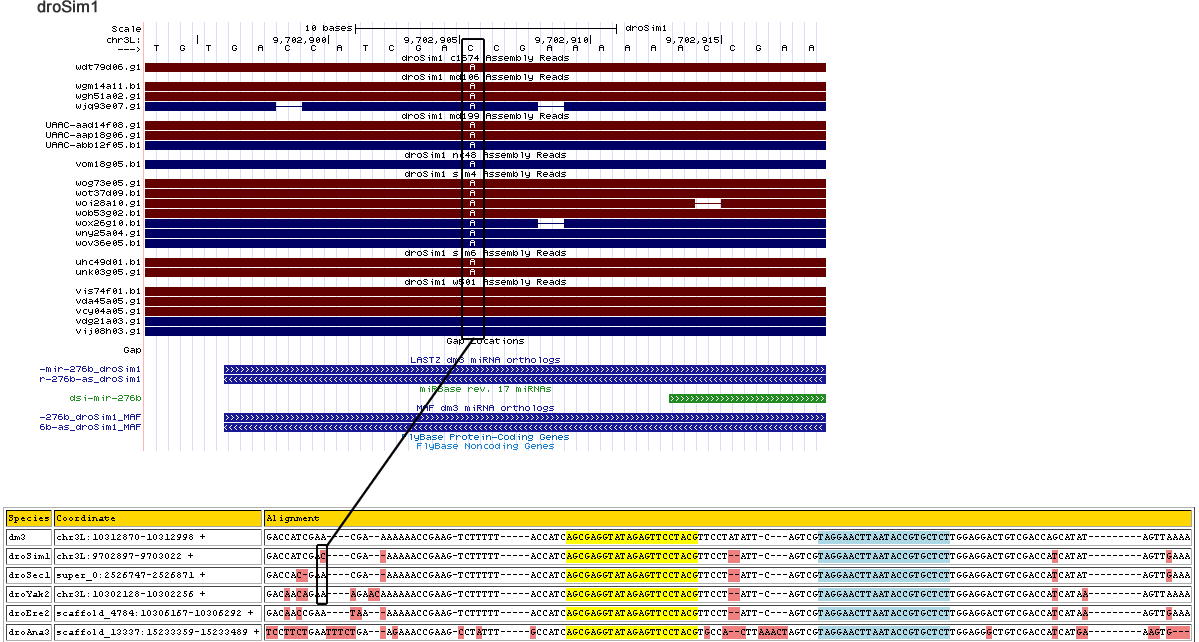Select the droSim1 species cell
The width and height of the screenshot is (1199, 642).
coord(27,555)
